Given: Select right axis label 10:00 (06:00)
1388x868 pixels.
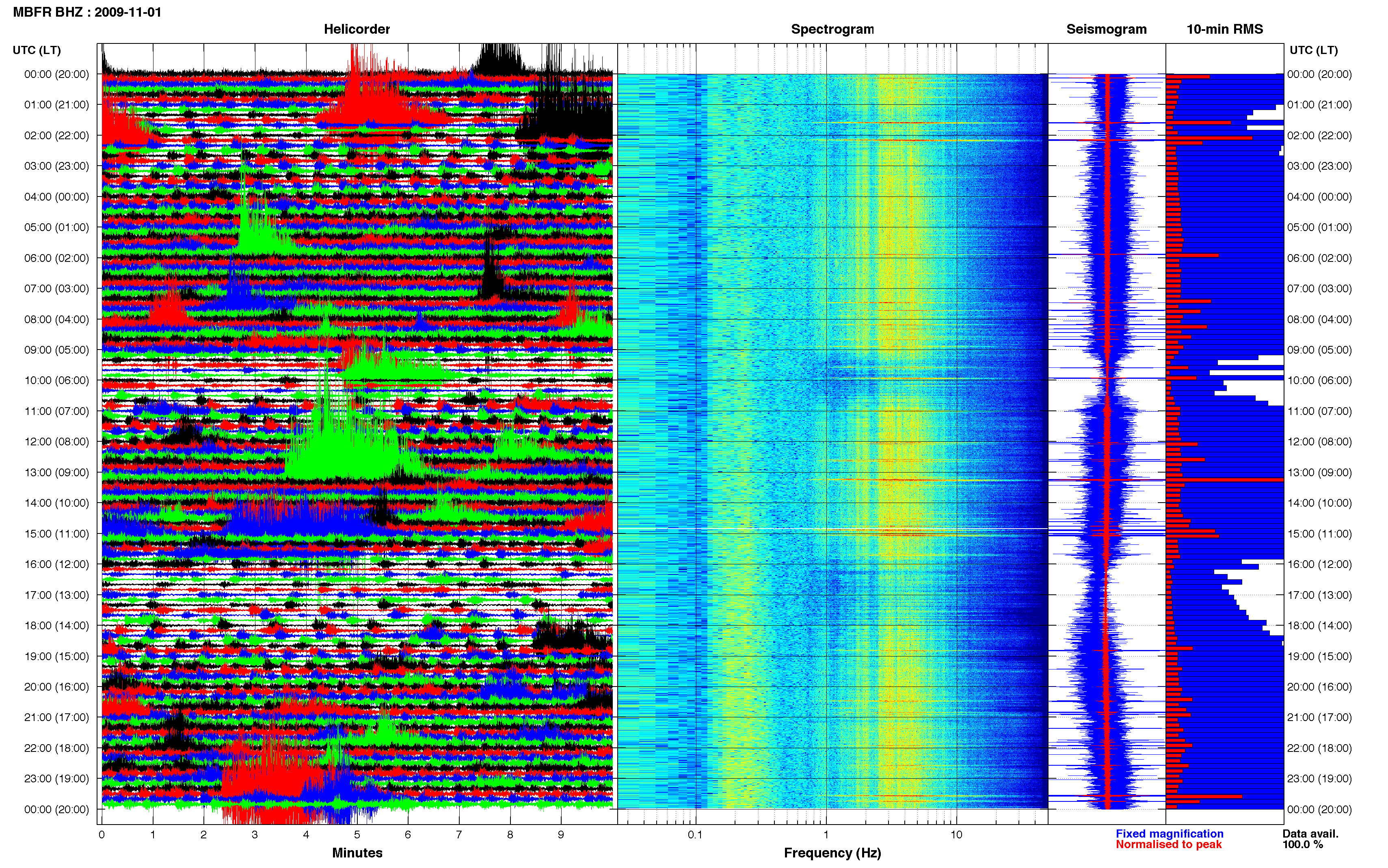Looking at the screenshot, I should point(1319,380).
